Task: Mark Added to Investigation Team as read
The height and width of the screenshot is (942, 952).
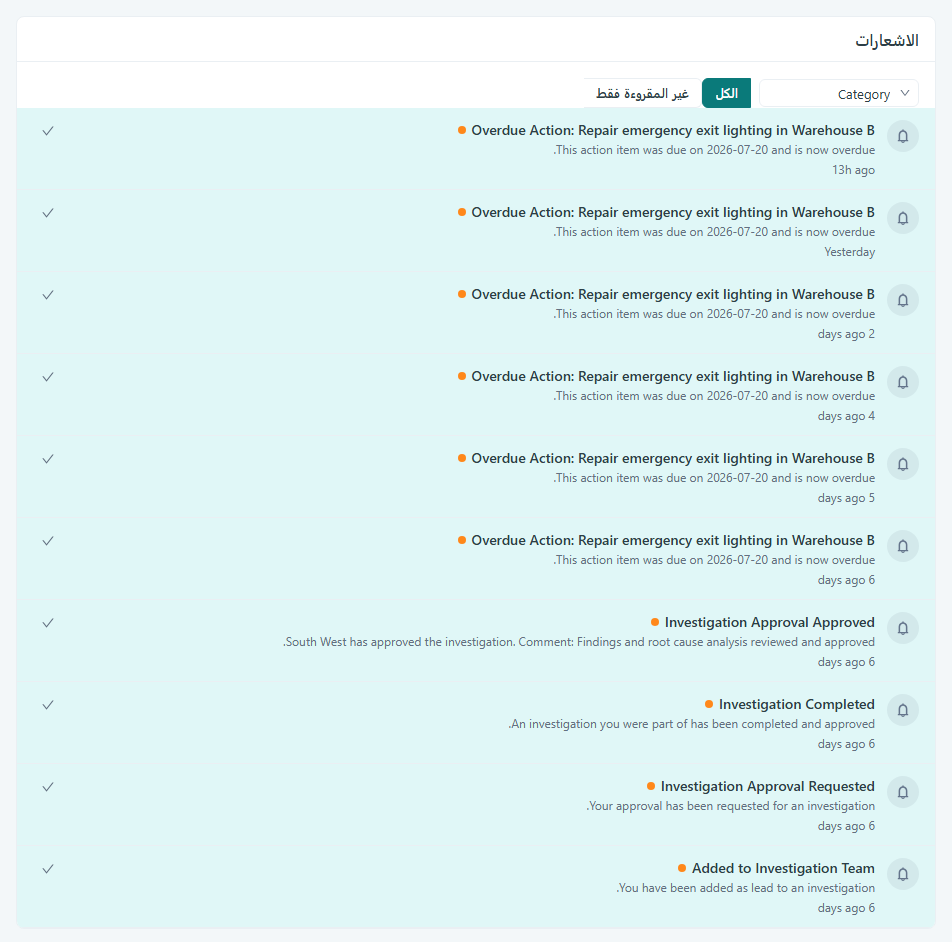Action: (48, 869)
